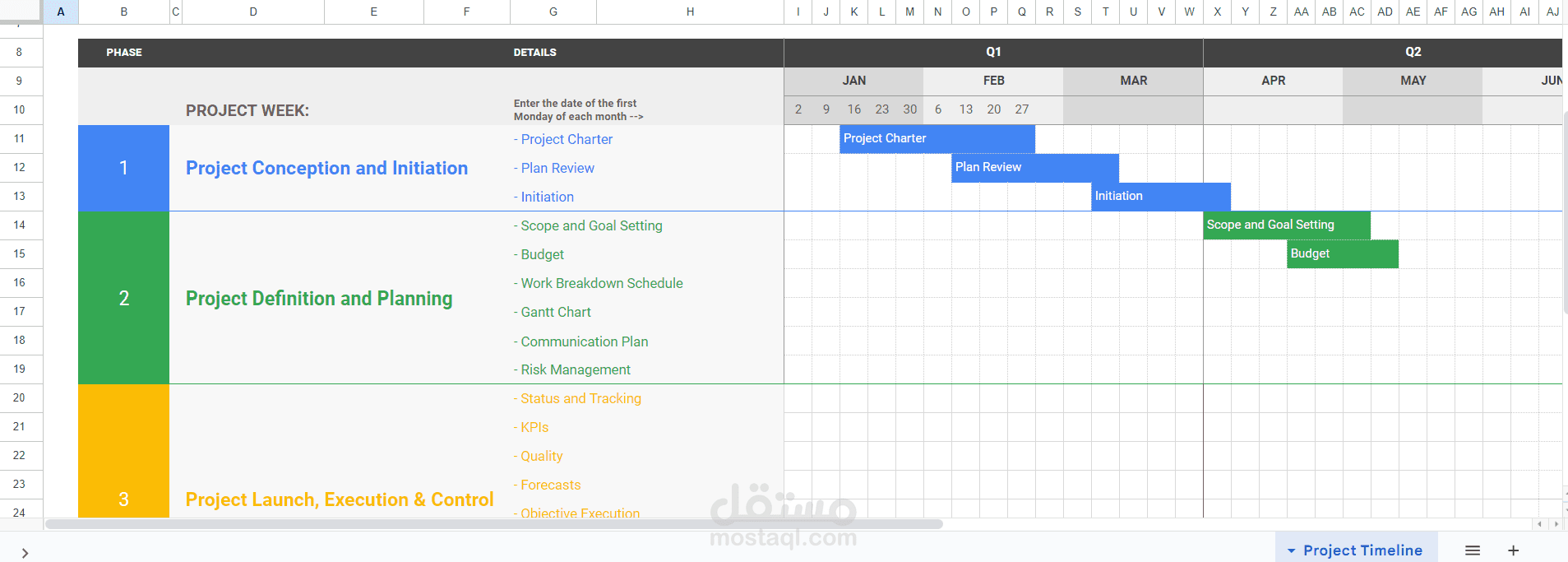Select row 12 header
The width and height of the screenshot is (1568, 562).
20,167
